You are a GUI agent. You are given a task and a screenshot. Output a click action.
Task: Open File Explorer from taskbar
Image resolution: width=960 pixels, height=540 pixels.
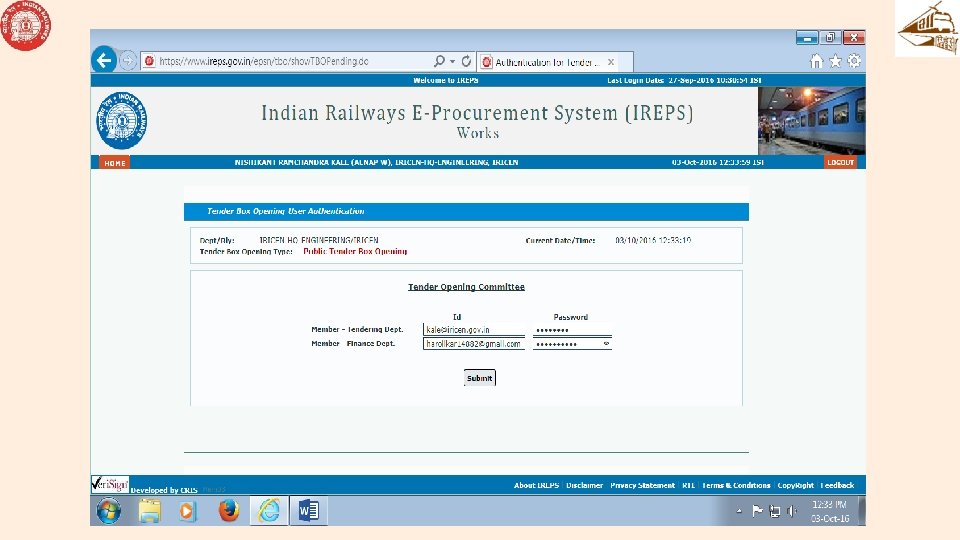[149, 511]
